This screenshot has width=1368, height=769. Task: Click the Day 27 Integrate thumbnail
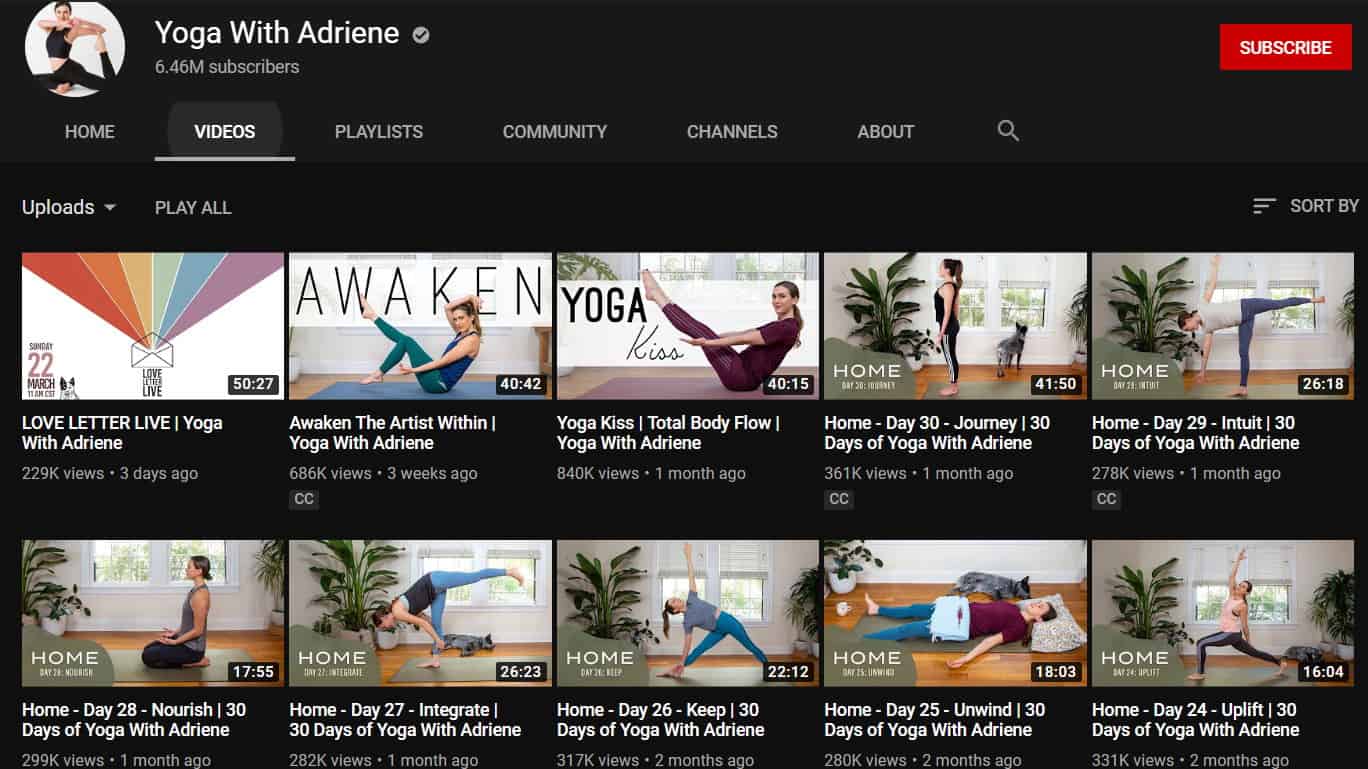point(420,613)
